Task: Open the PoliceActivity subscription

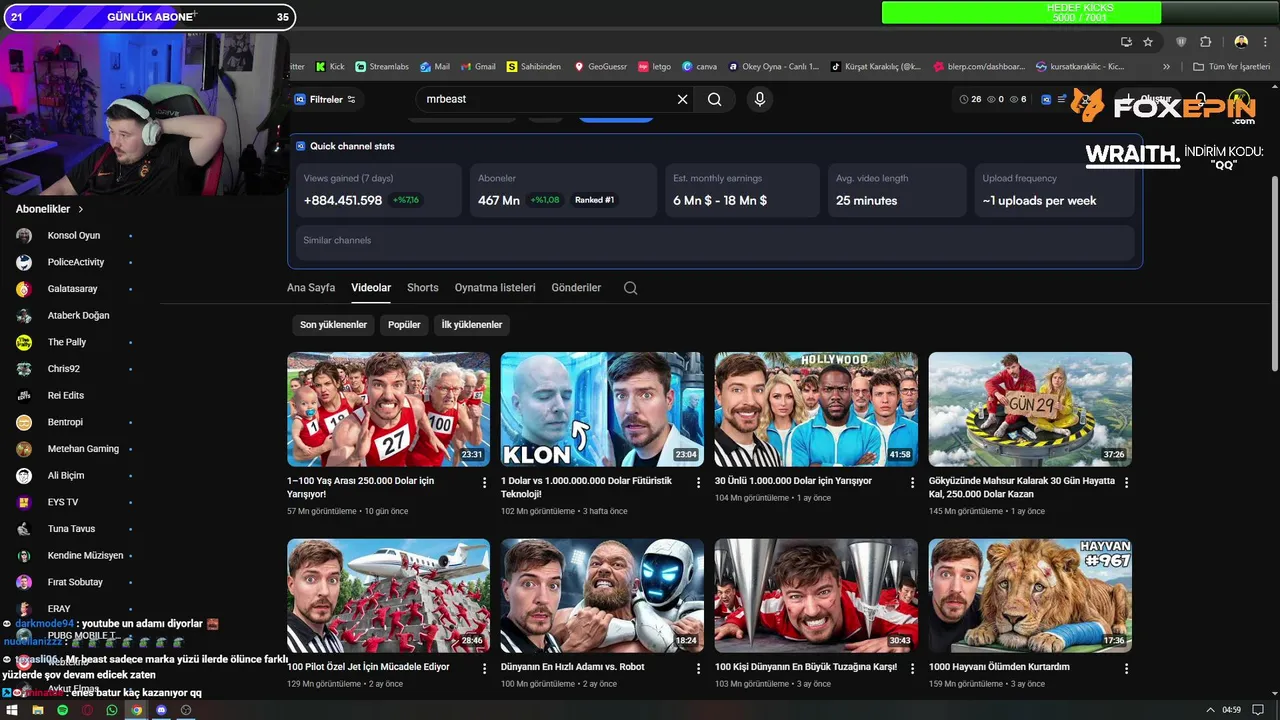Action: 75,262
